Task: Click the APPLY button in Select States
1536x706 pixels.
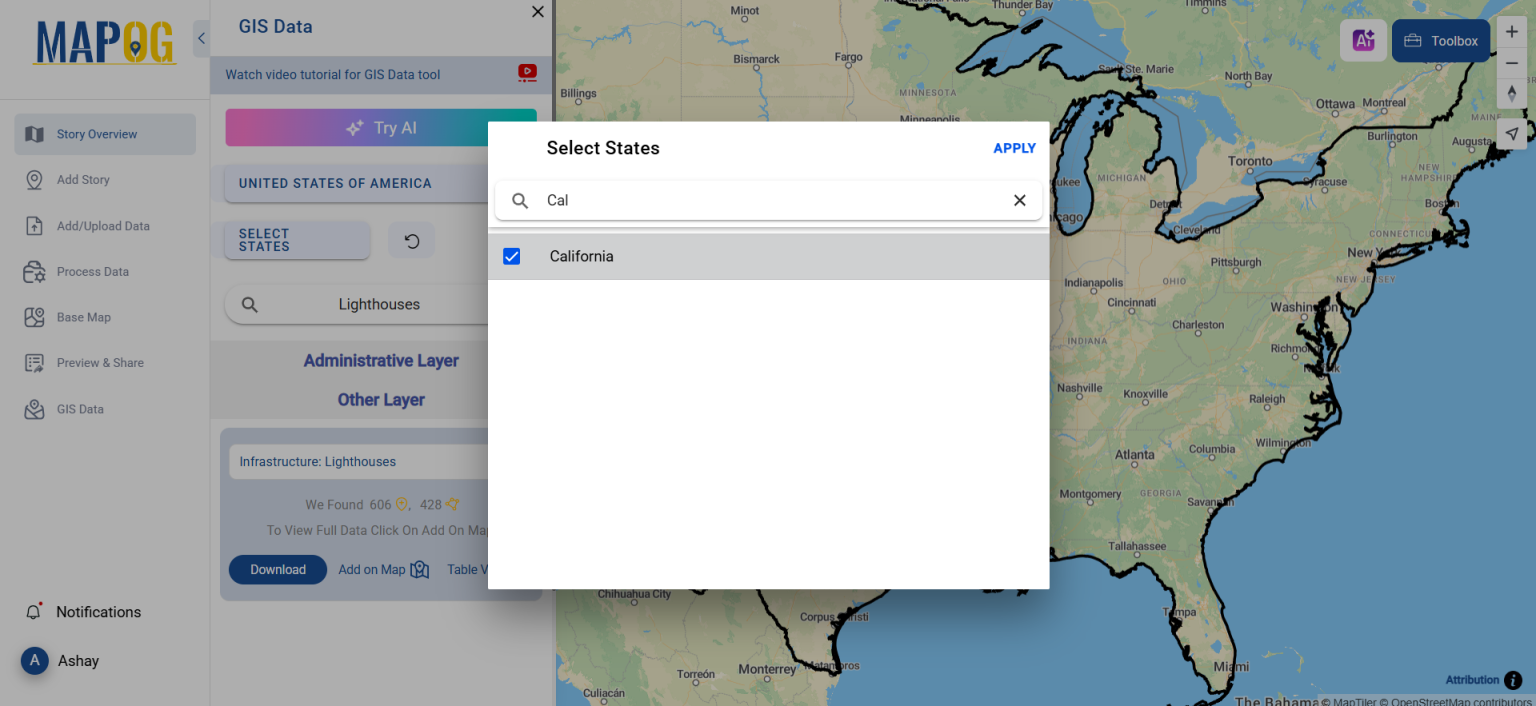Action: coord(1014,147)
